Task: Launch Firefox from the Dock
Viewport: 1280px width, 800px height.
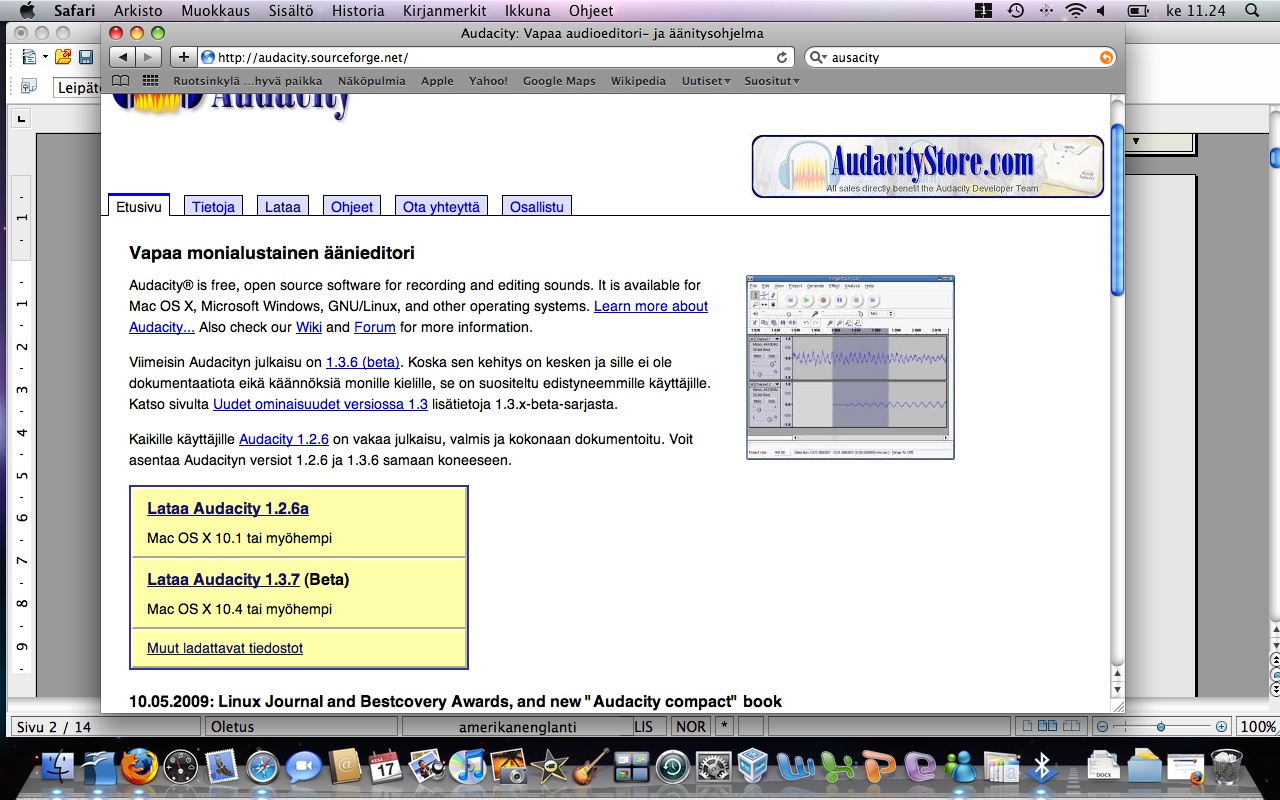Action: tap(139, 767)
